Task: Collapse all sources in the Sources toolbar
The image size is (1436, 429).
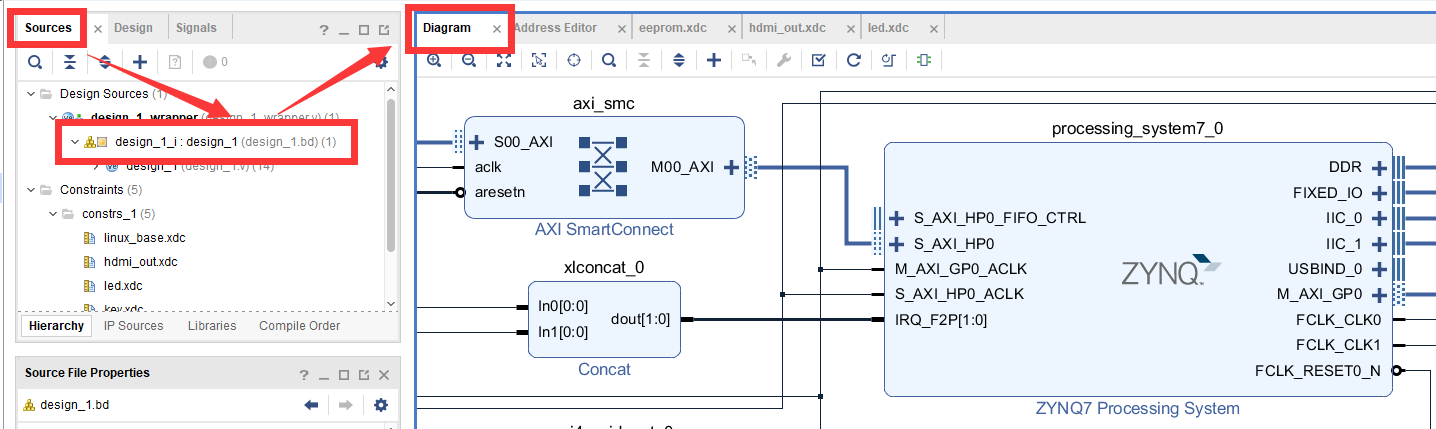Action: pyautogui.click(x=69, y=62)
